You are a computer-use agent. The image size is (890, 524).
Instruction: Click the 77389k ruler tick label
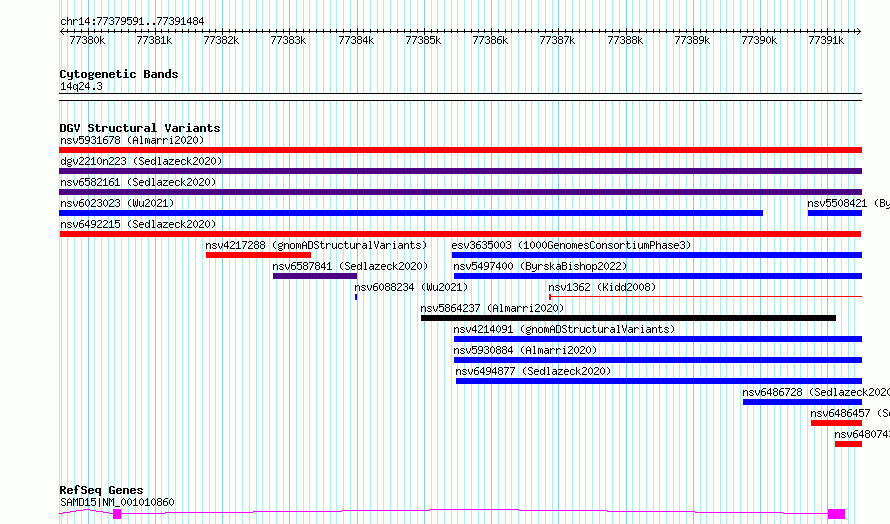click(x=692, y=41)
